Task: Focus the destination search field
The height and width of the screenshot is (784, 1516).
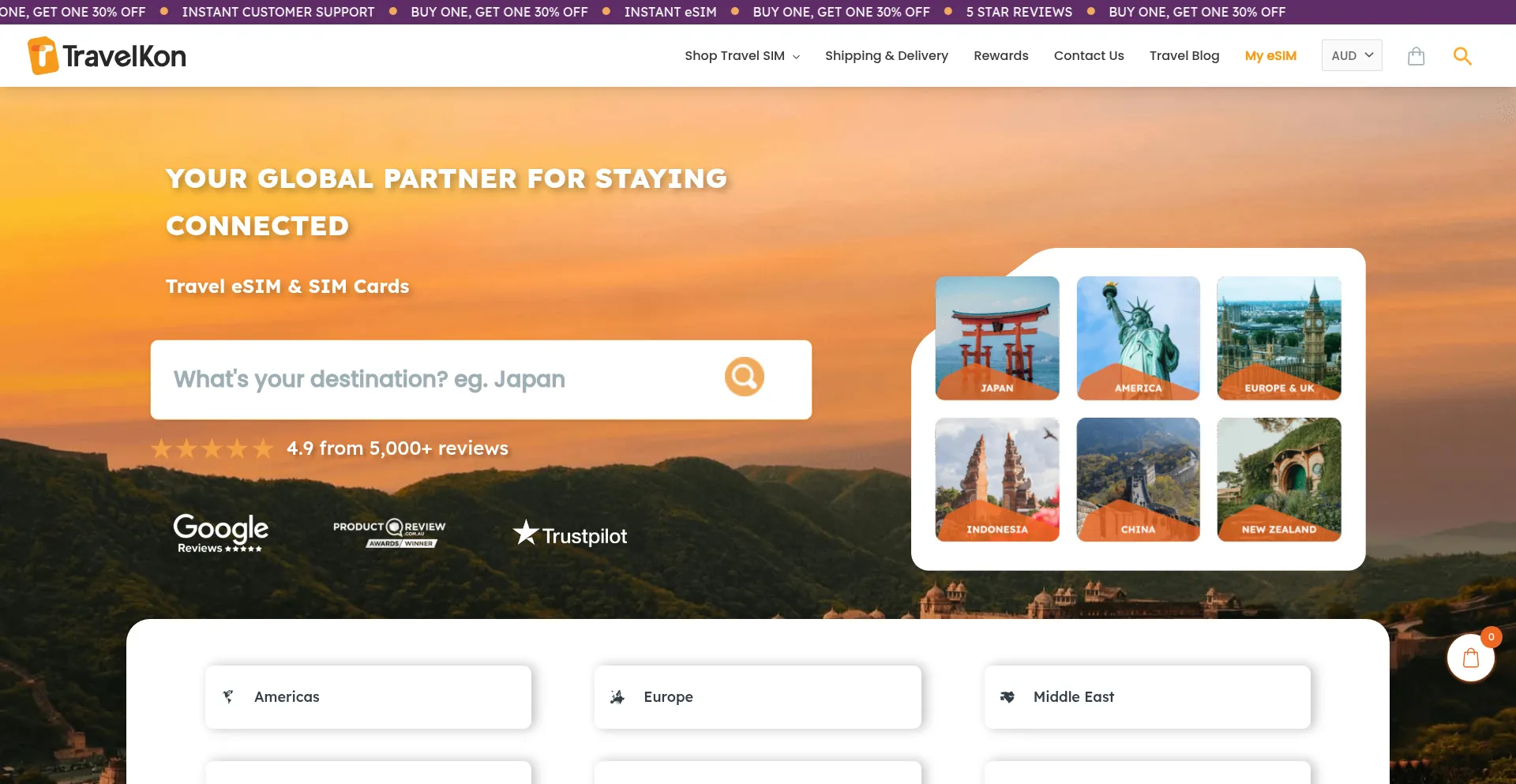Action: click(481, 380)
